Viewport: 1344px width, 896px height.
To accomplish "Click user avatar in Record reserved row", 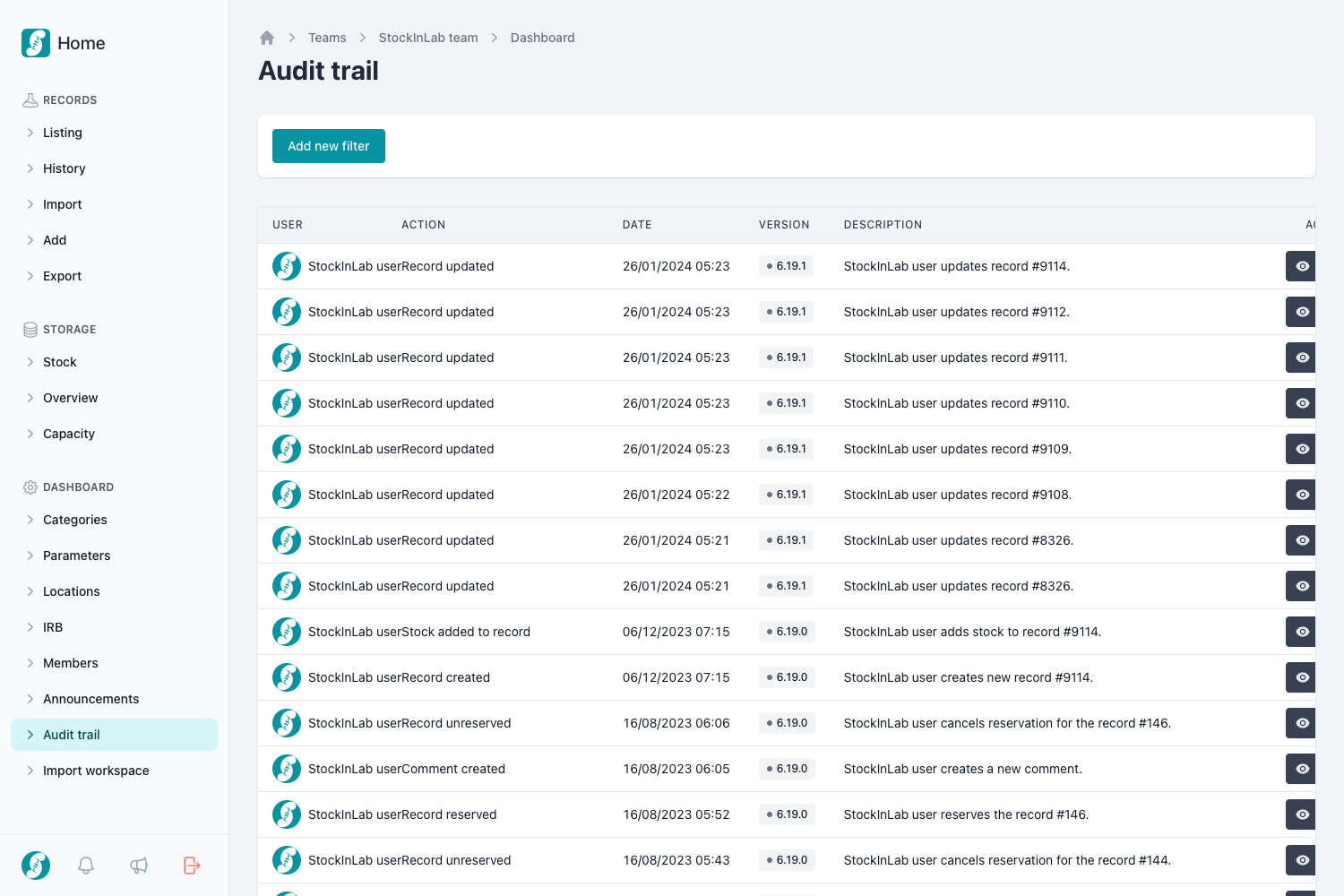I will 287,814.
